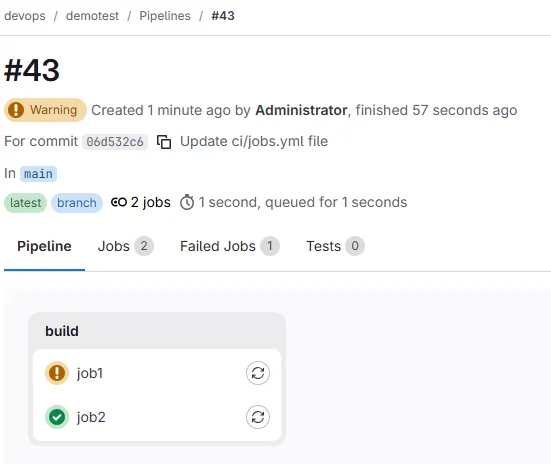
Task: Go to the Pipelines breadcrumb
Action: pyautogui.click(x=165, y=16)
